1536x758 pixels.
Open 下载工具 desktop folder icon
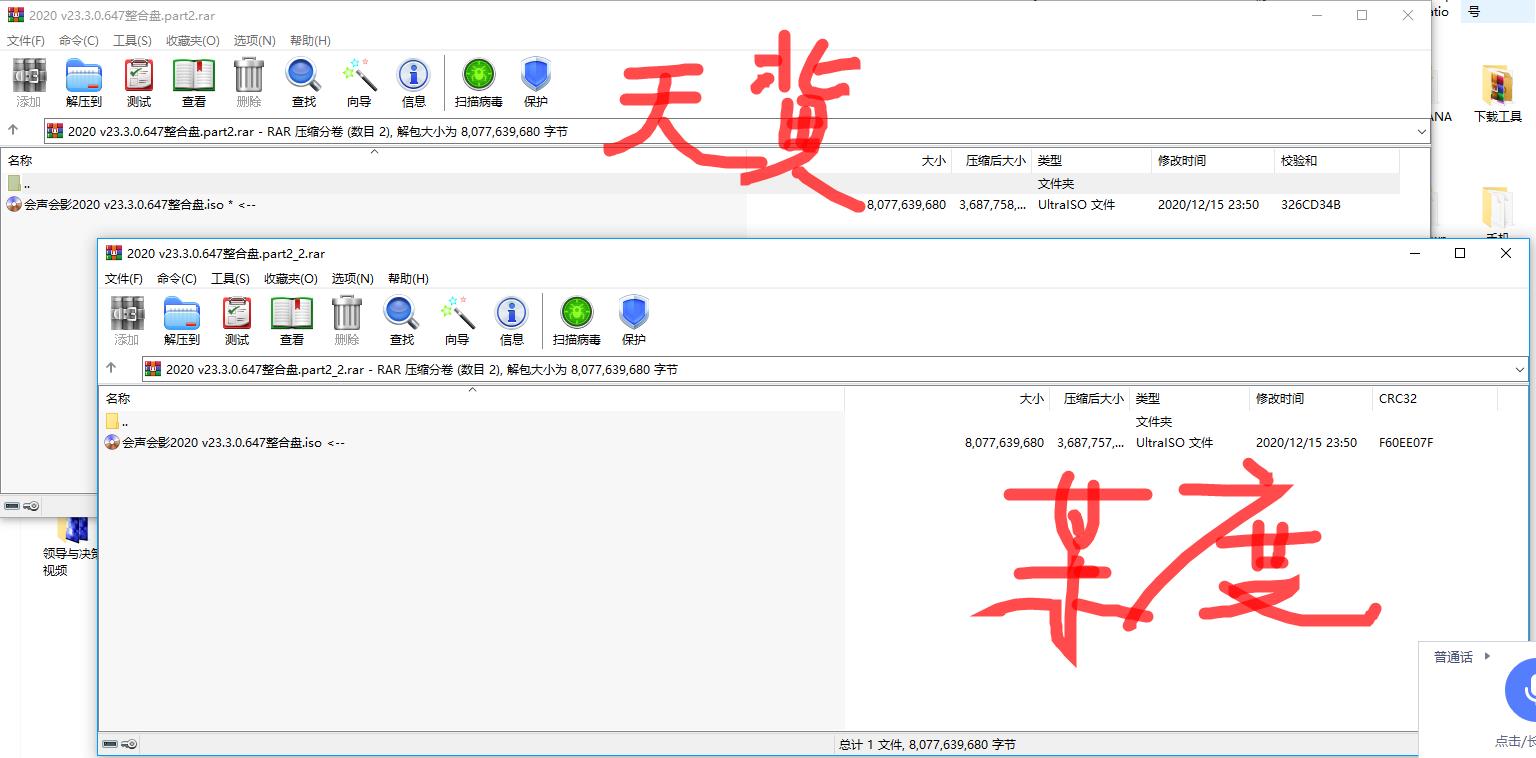point(1497,92)
